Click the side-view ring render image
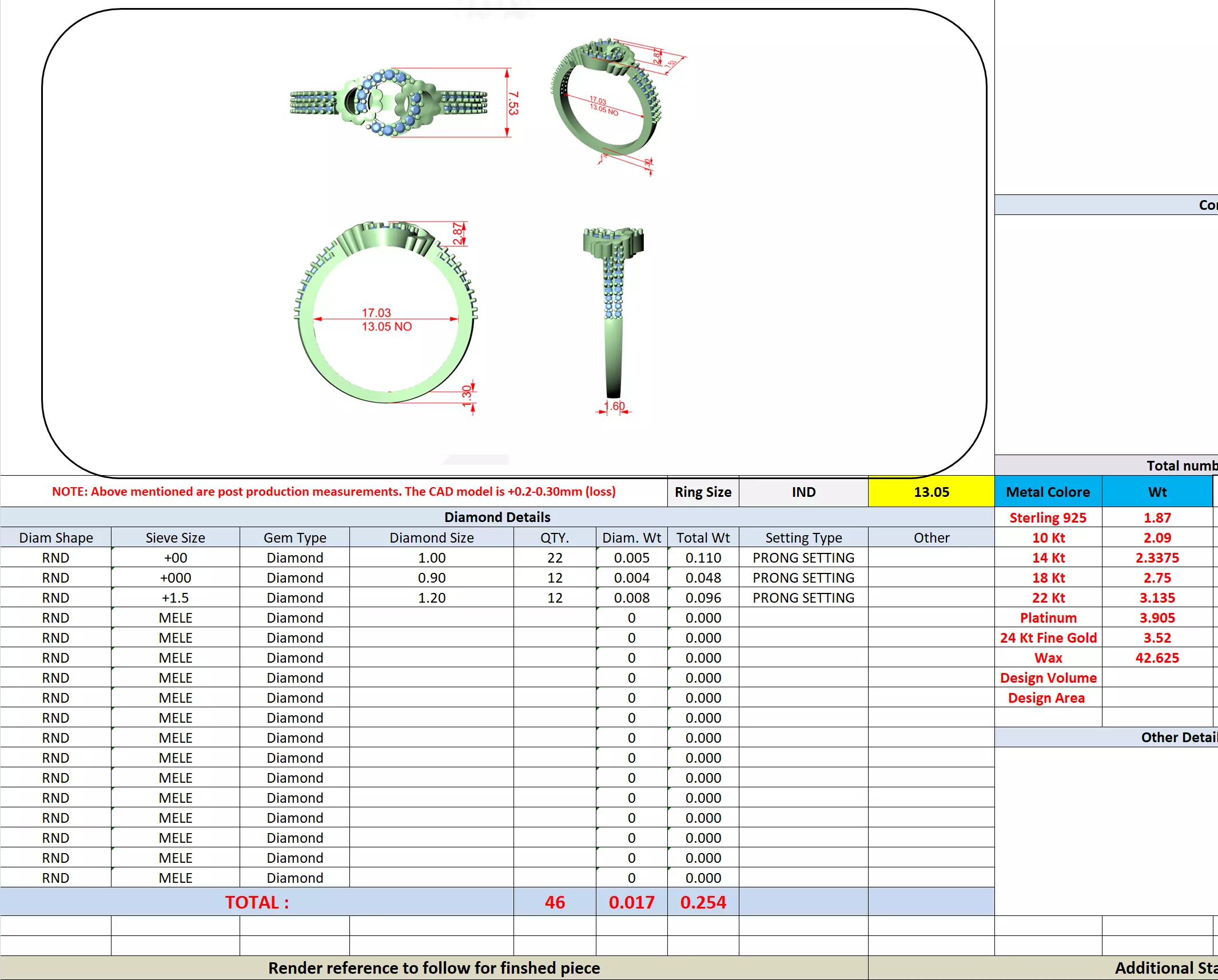Image resolution: width=1218 pixels, height=980 pixels. pos(613,312)
